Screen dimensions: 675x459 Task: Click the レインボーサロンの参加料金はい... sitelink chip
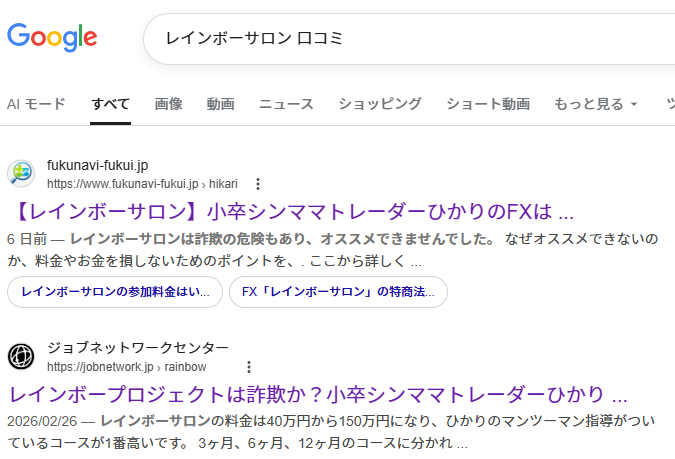click(115, 292)
